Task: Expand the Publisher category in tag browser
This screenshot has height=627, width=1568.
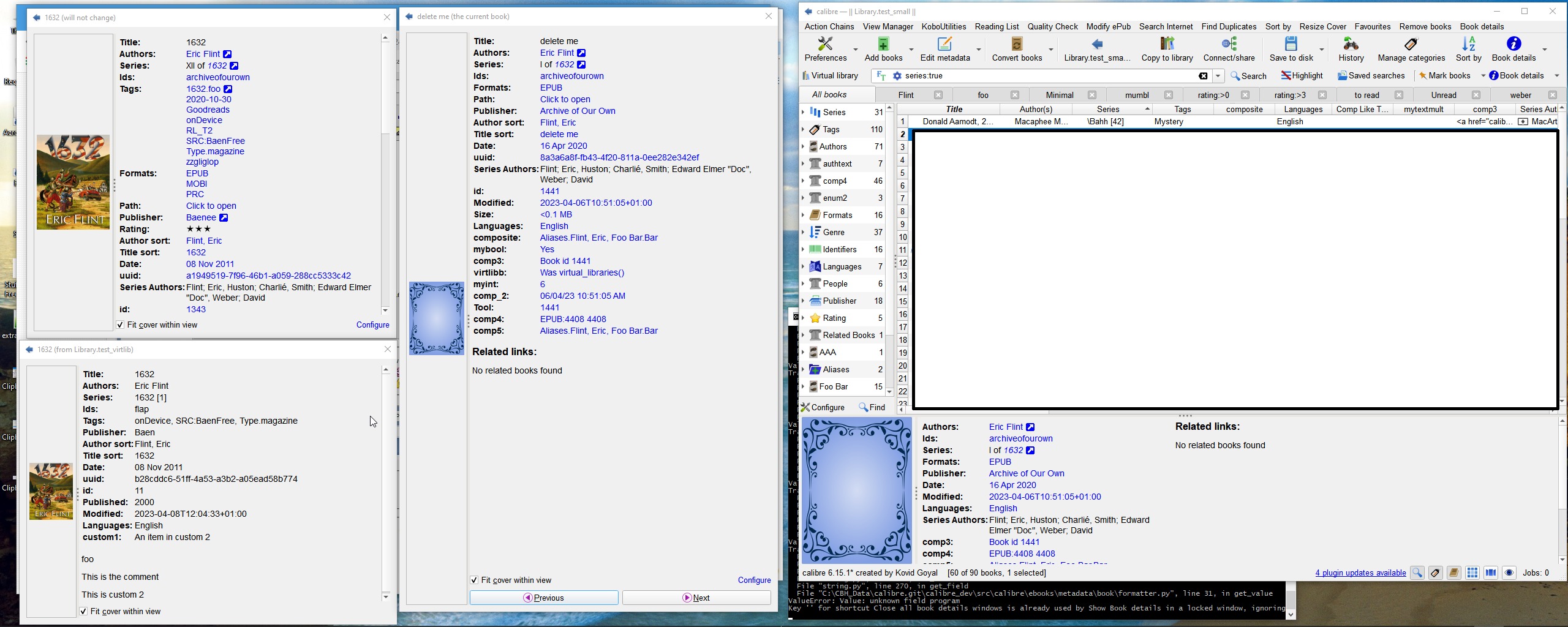Action: coord(803,301)
